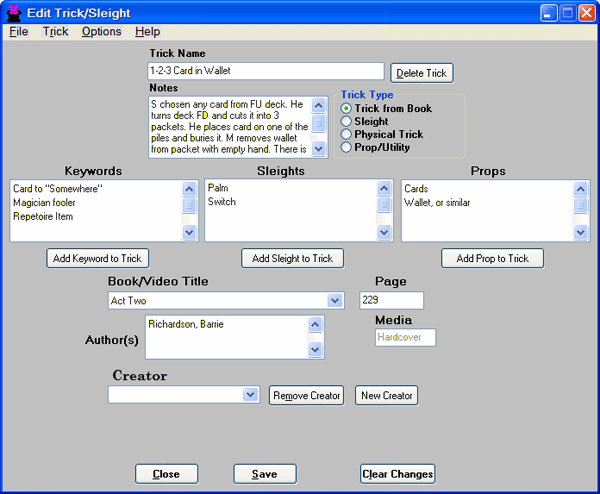
Task: Click the app icon in title bar
Action: 14,12
